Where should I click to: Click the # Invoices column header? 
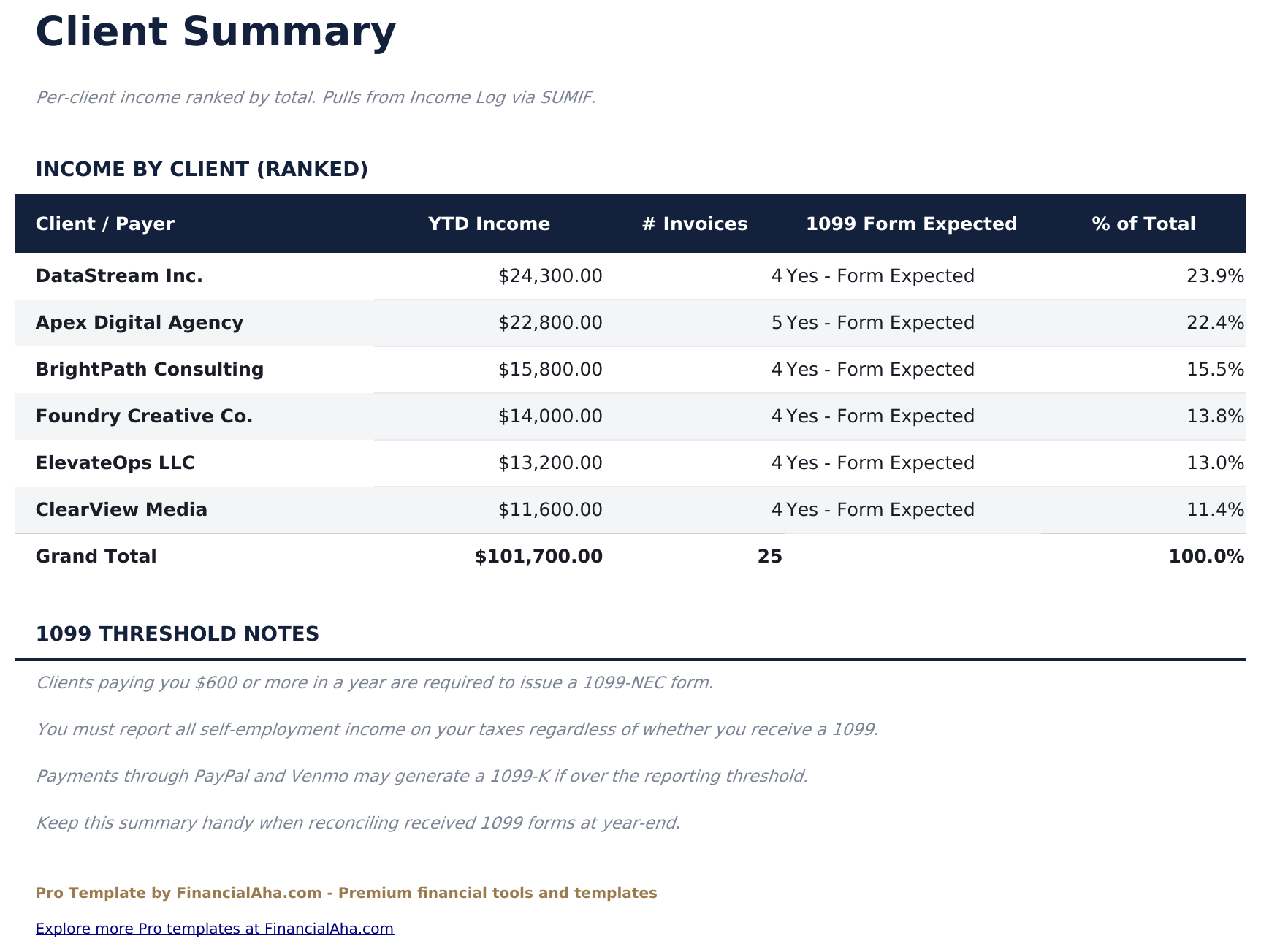coord(693,224)
